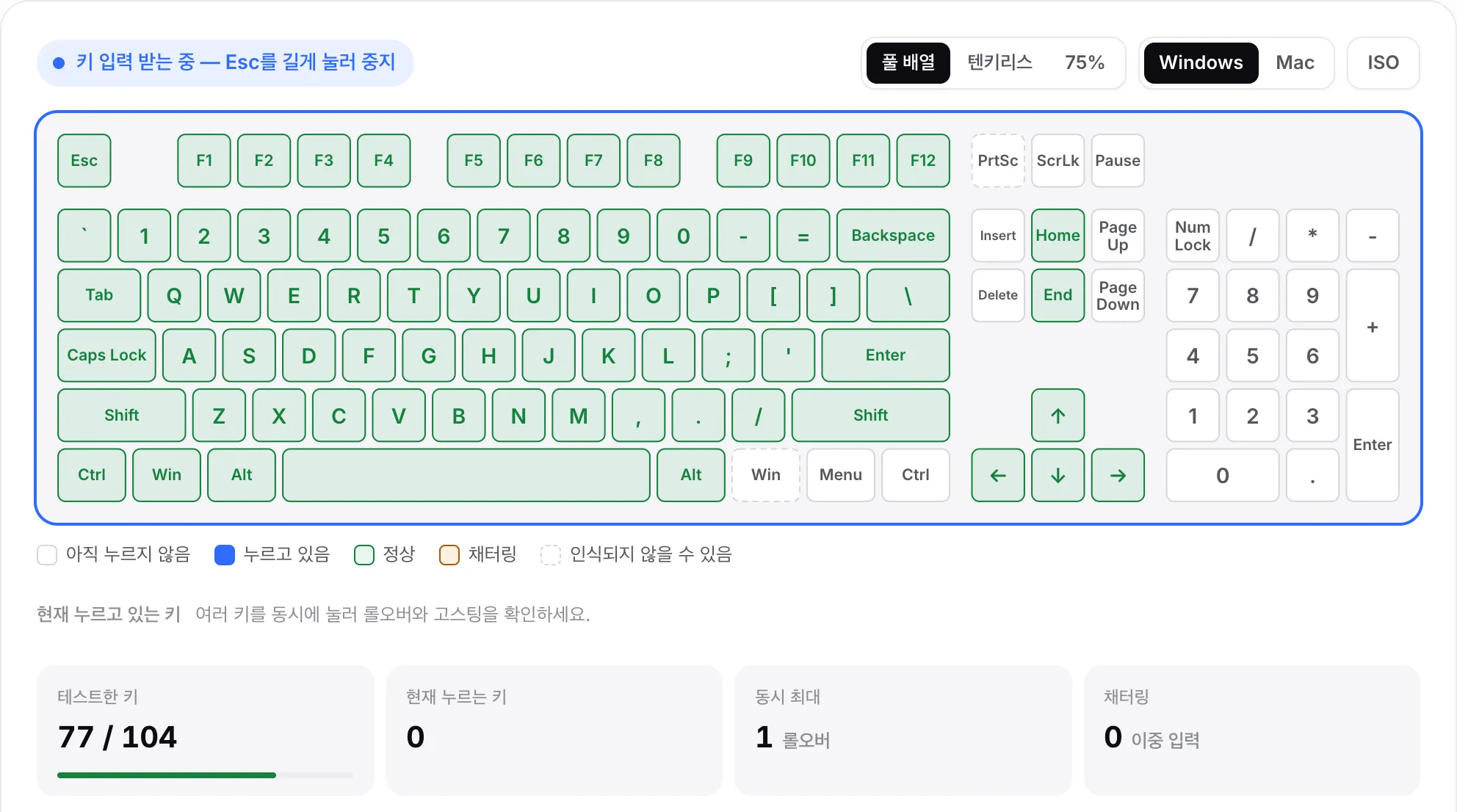
Task: Click the left Shift key
Action: tap(121, 416)
